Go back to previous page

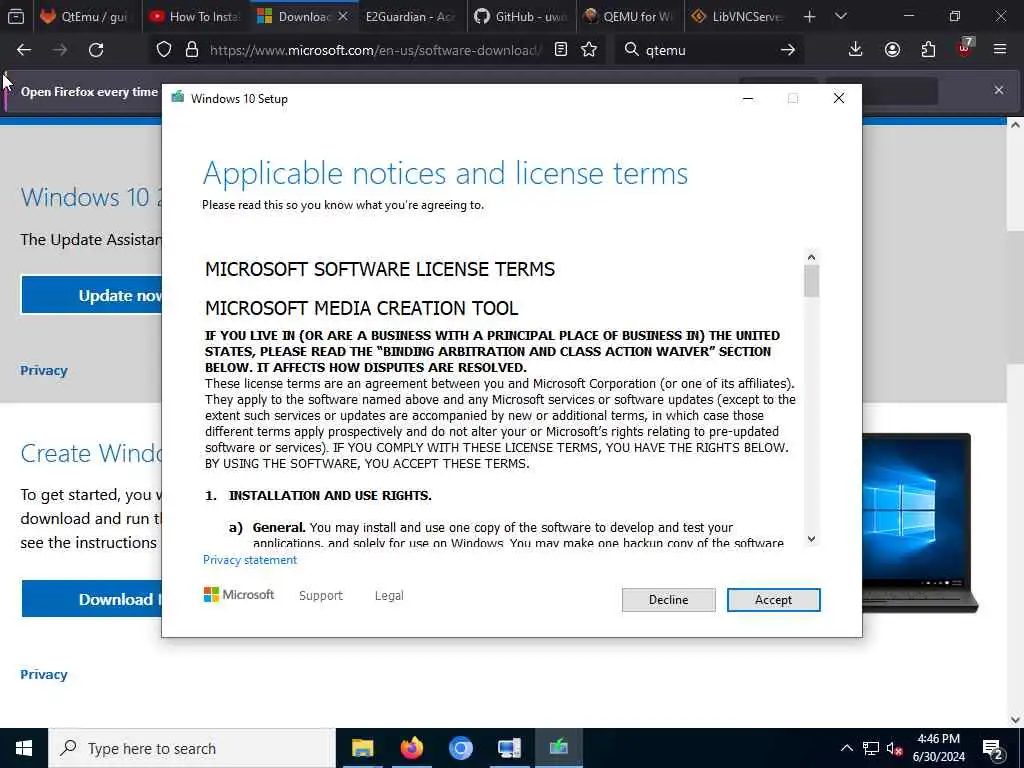(x=24, y=50)
